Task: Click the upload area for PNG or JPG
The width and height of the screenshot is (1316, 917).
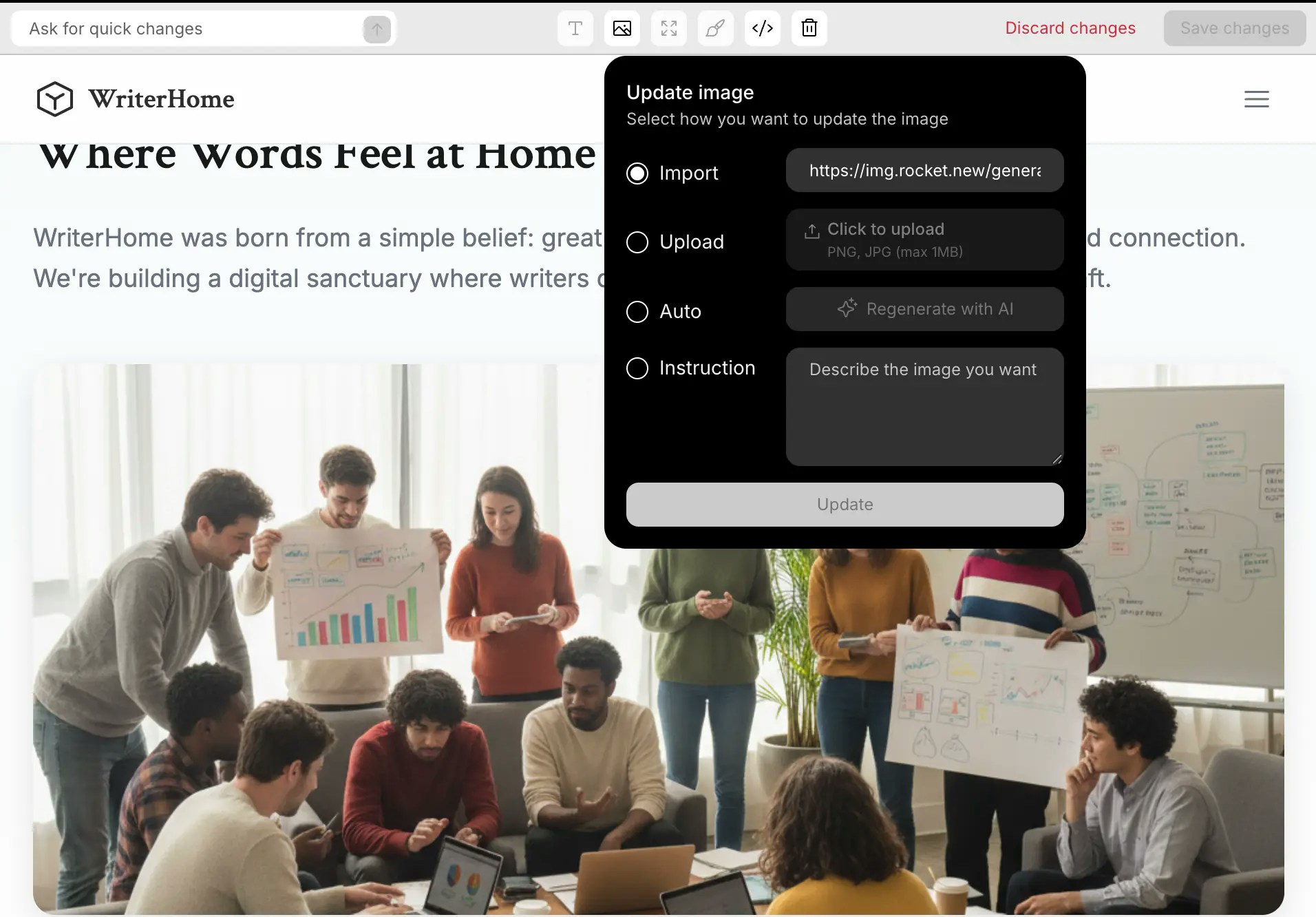Action: (924, 240)
